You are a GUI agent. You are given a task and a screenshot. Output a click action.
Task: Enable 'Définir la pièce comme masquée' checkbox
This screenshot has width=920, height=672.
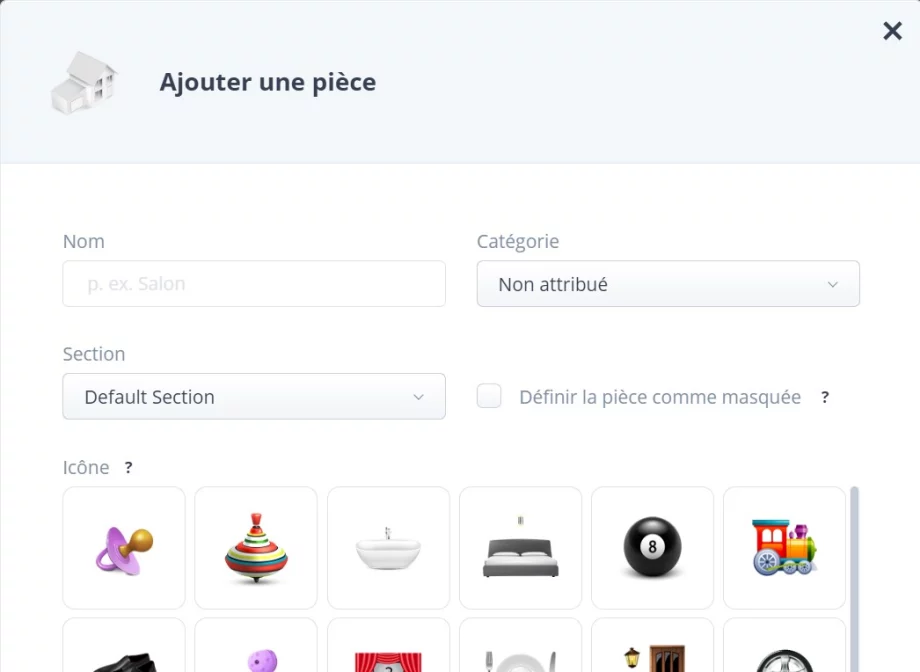pyautogui.click(x=489, y=397)
